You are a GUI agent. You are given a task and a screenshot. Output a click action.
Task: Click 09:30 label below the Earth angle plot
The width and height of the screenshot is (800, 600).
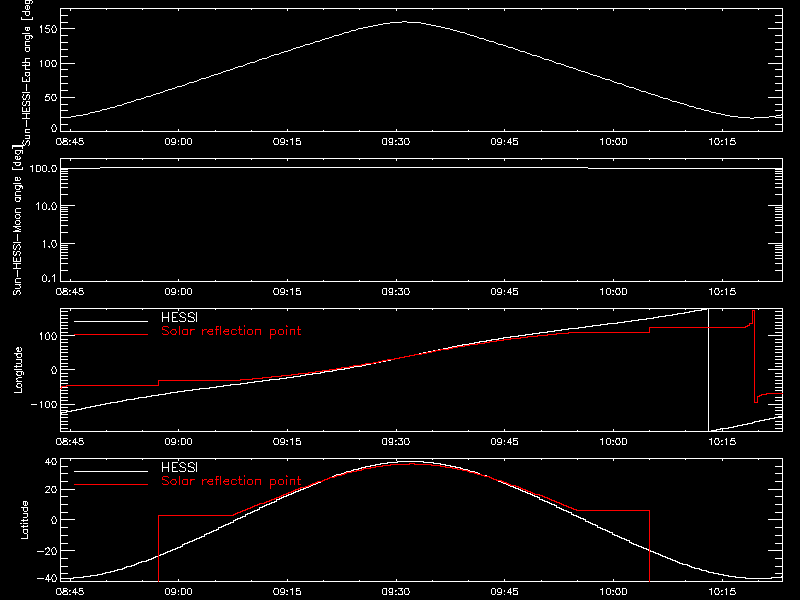[x=395, y=142]
